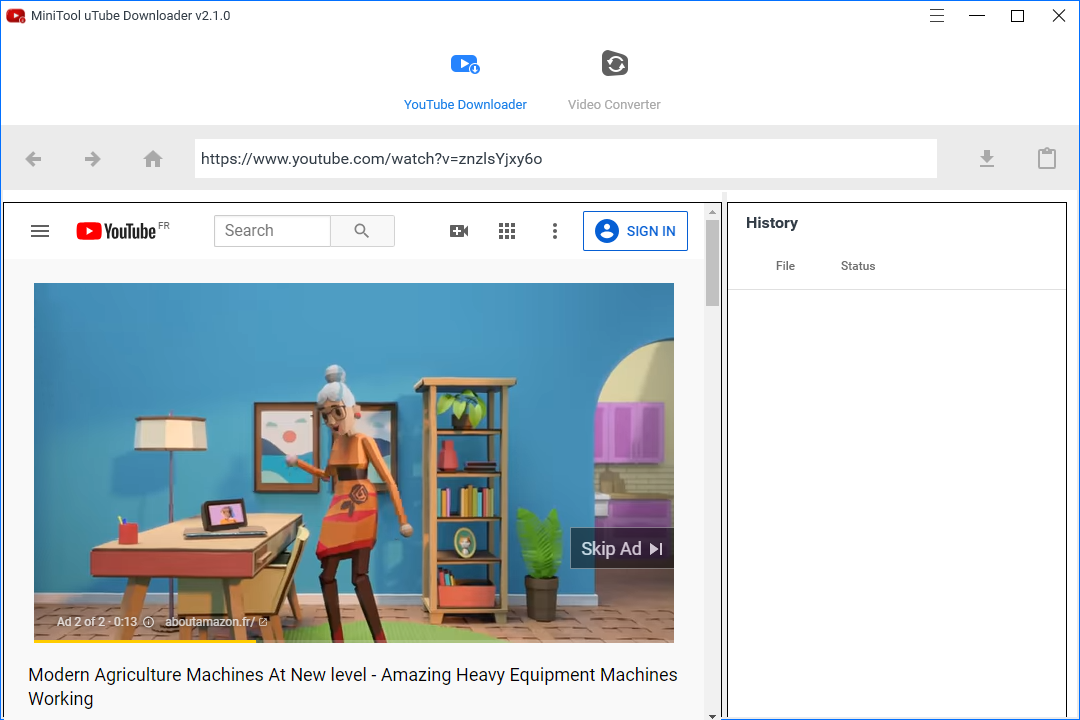Viewport: 1080px width, 720px height.
Task: Click the File column header in History
Action: [785, 266]
